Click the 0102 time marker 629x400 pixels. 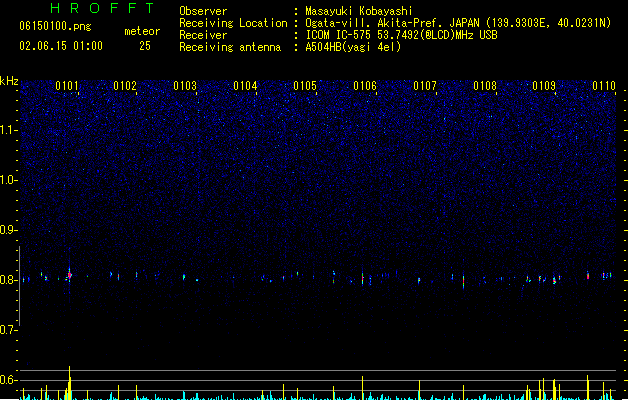[125, 86]
